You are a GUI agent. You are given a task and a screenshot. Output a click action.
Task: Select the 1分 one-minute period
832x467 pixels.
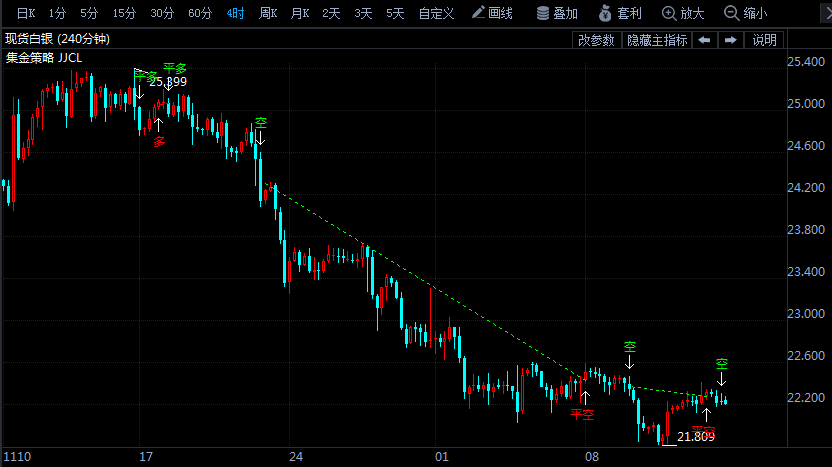click(x=58, y=13)
